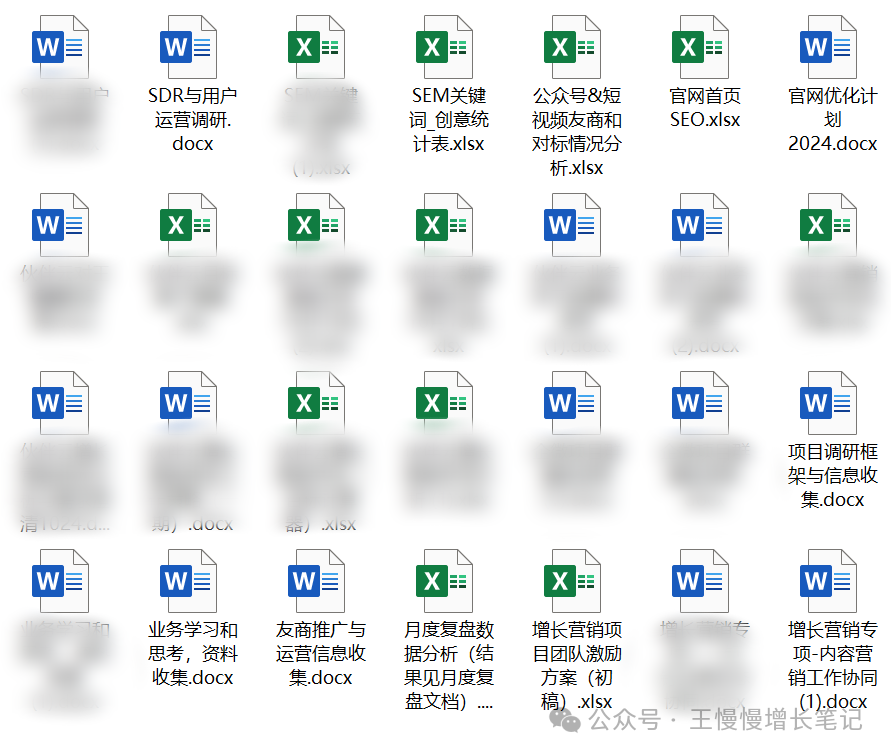The width and height of the screenshot is (891, 755).
Task: Open the 月度复盘数据分析 Word document icon
Action: pyautogui.click(x=443, y=580)
